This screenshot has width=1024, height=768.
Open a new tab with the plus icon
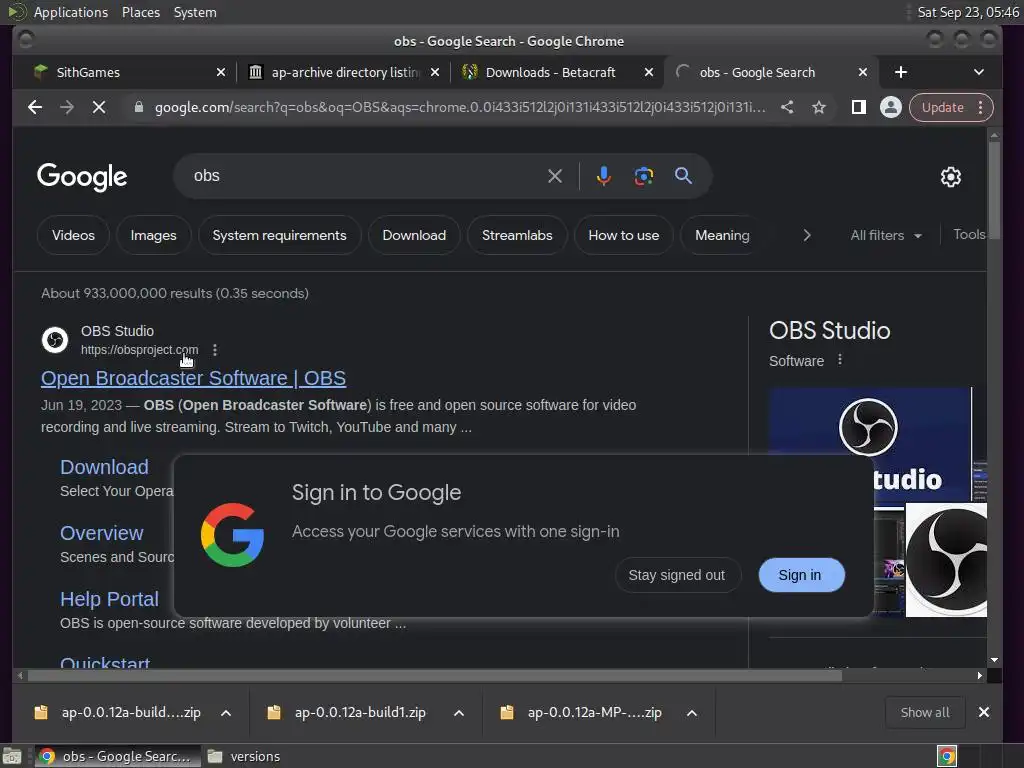tap(901, 72)
